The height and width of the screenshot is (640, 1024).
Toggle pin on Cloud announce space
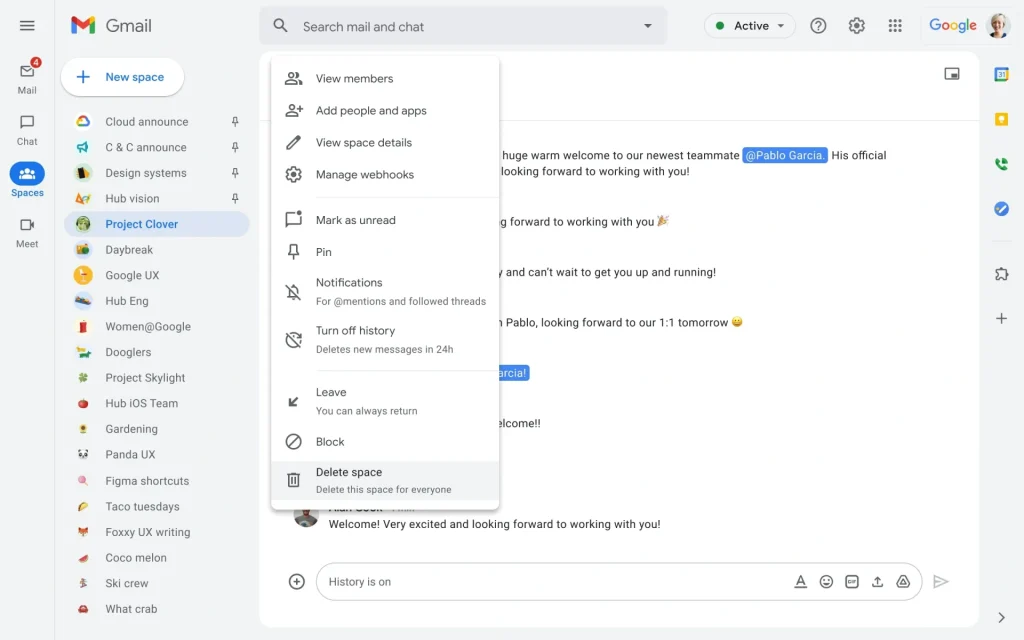(235, 122)
